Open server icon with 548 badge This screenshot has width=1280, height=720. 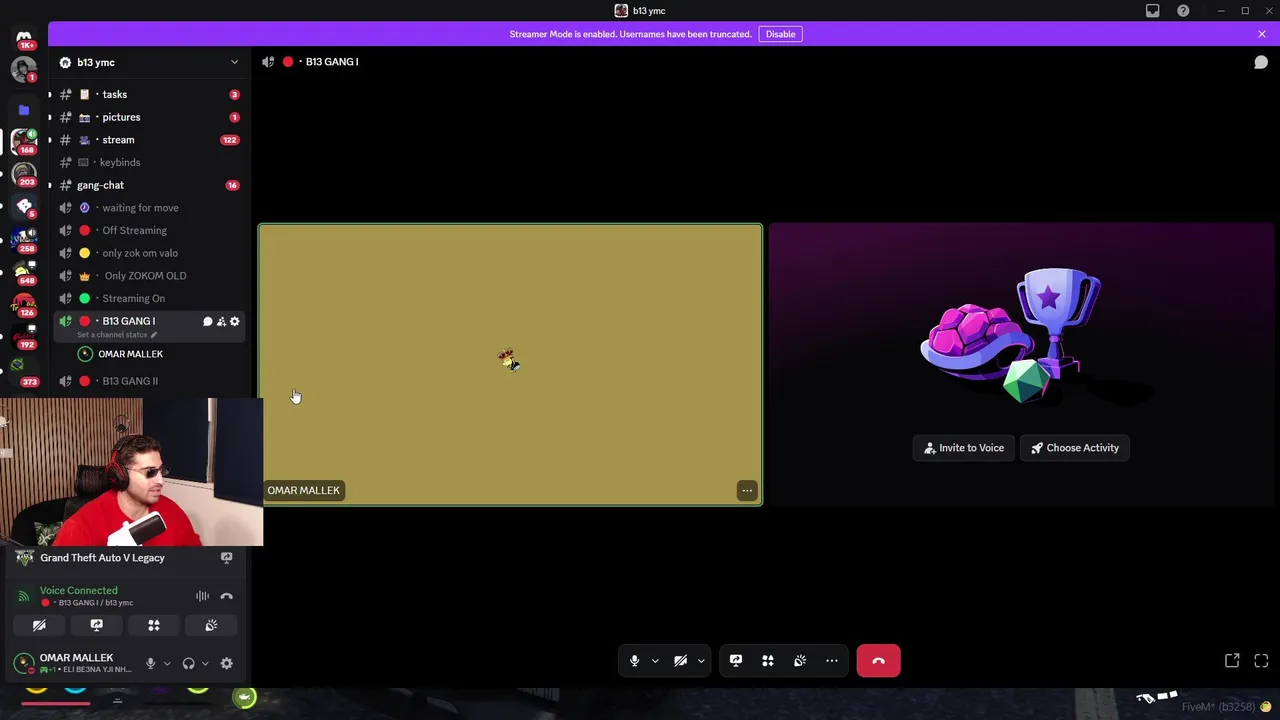(24, 271)
